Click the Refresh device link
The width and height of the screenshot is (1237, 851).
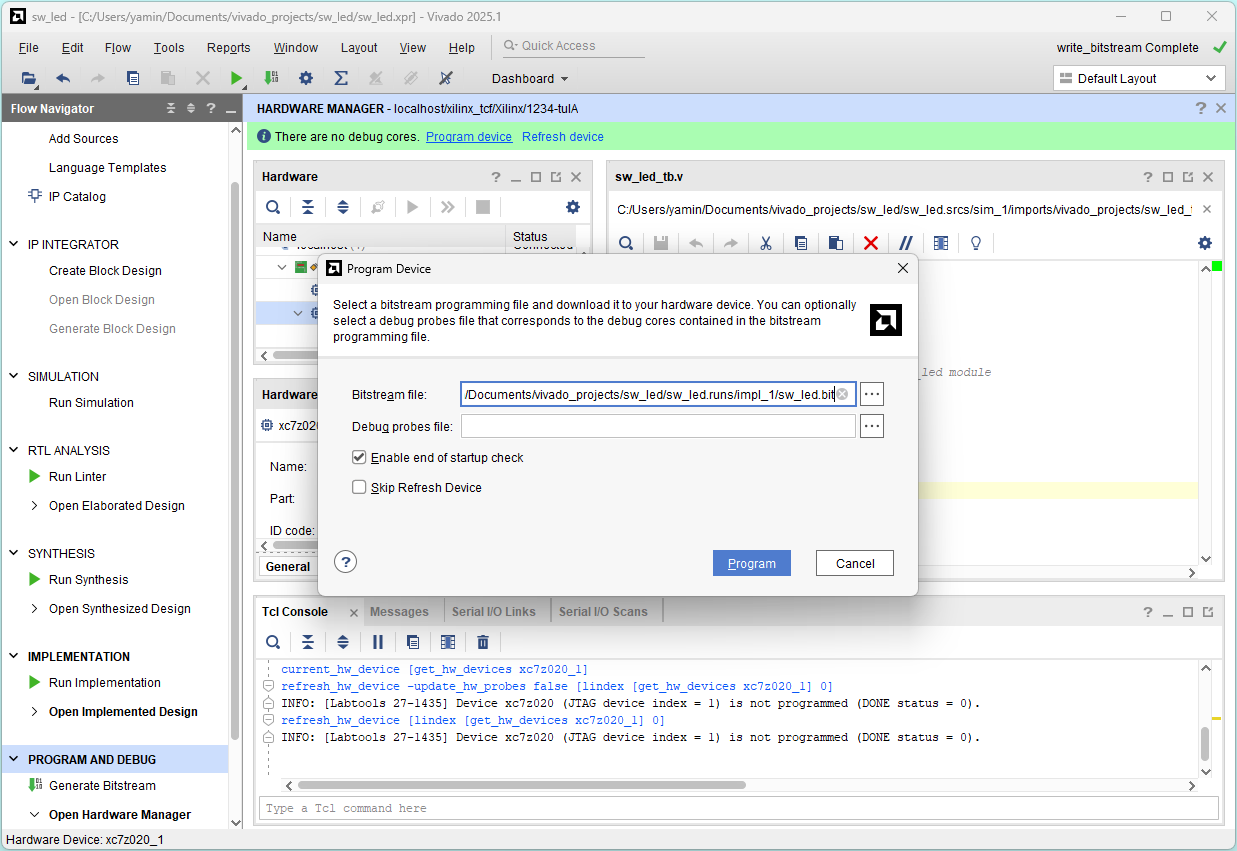pyautogui.click(x=562, y=137)
